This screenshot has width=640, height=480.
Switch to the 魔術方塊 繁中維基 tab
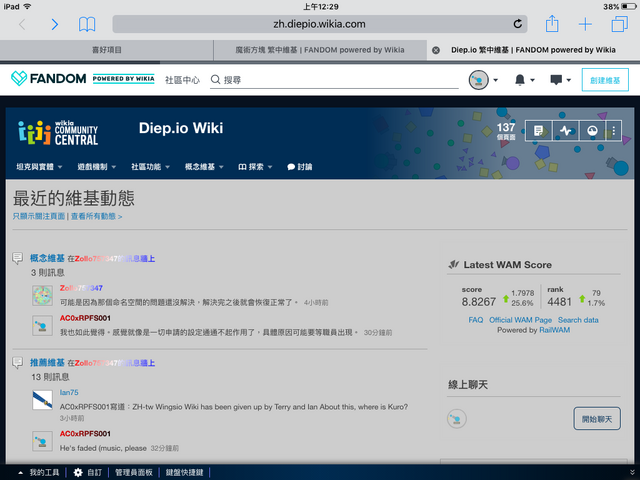[320, 50]
